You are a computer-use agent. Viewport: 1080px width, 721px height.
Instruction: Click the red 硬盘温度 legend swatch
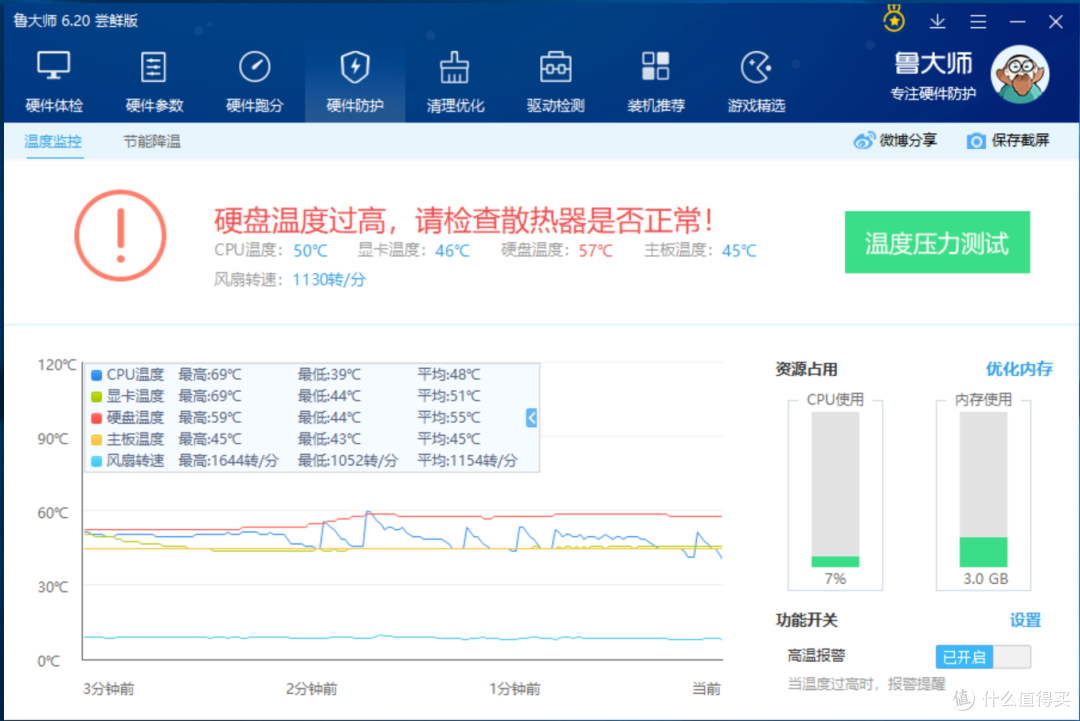(x=96, y=418)
